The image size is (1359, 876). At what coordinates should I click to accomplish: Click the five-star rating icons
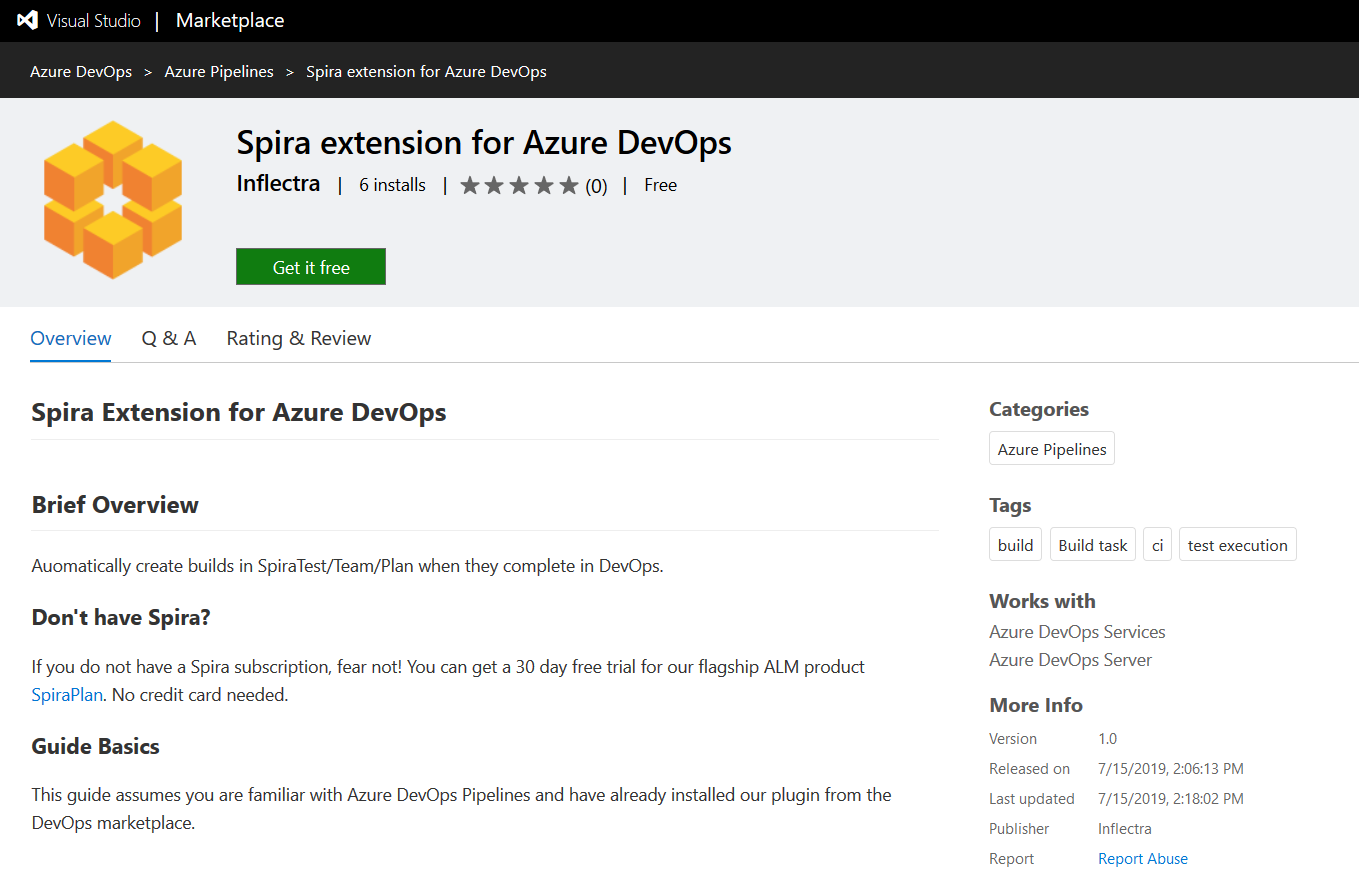[x=519, y=185]
